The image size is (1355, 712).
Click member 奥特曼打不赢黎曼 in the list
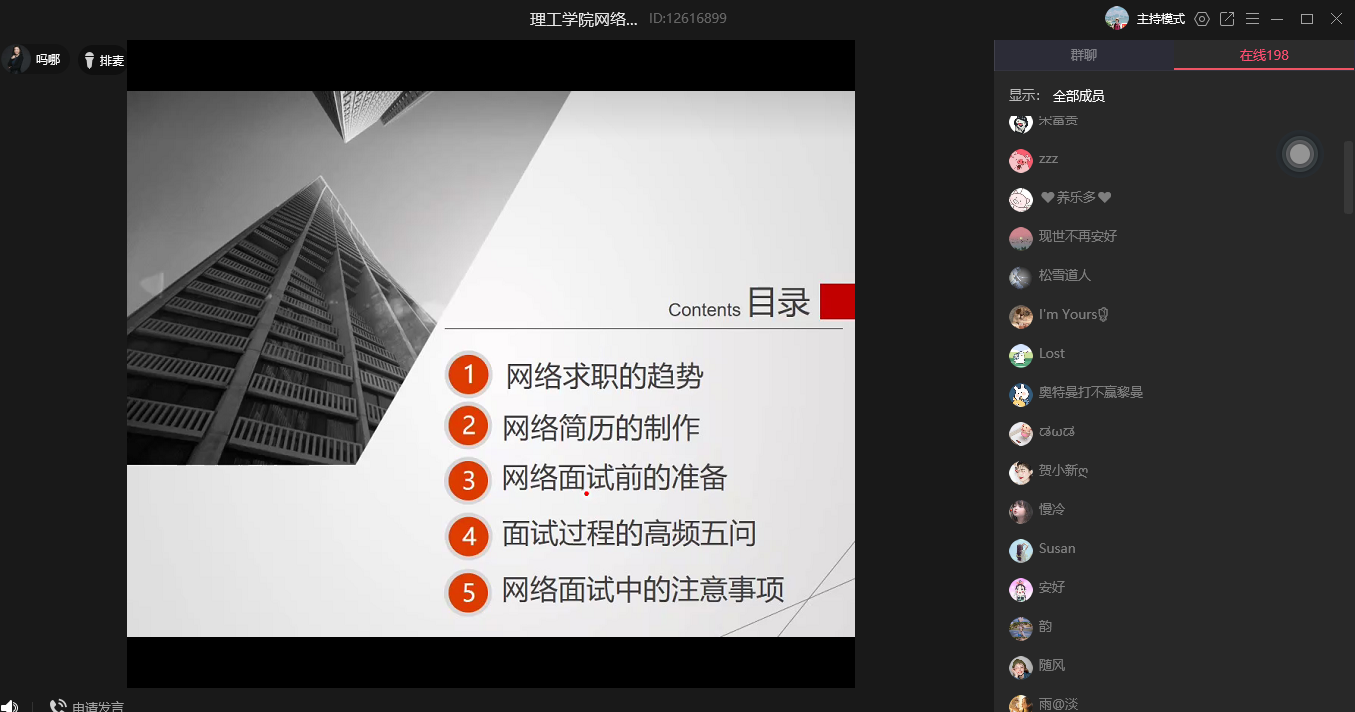pyautogui.click(x=1090, y=392)
